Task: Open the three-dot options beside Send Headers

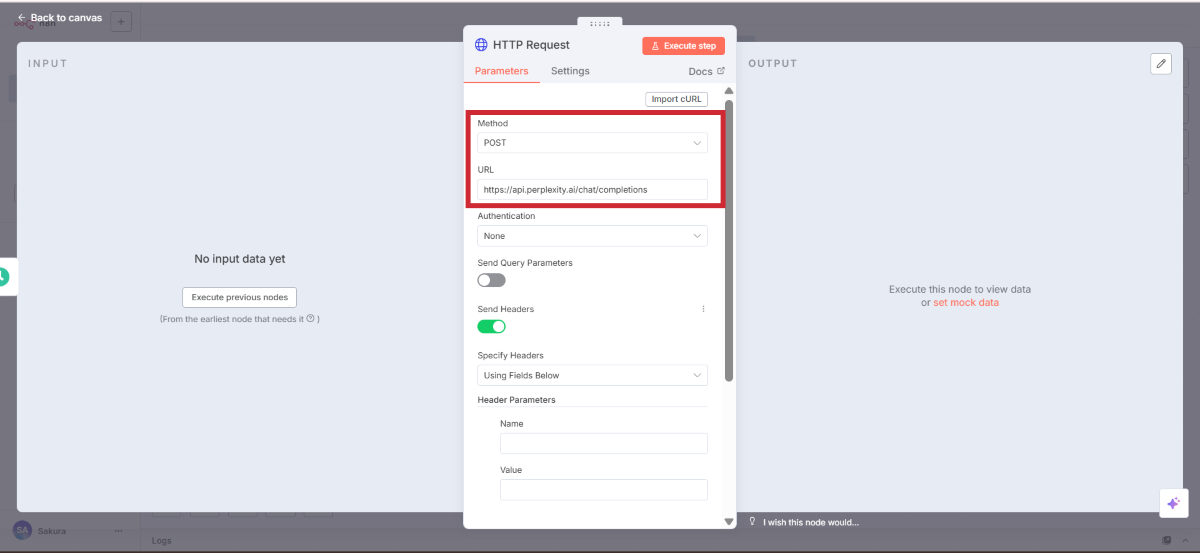Action: click(703, 309)
